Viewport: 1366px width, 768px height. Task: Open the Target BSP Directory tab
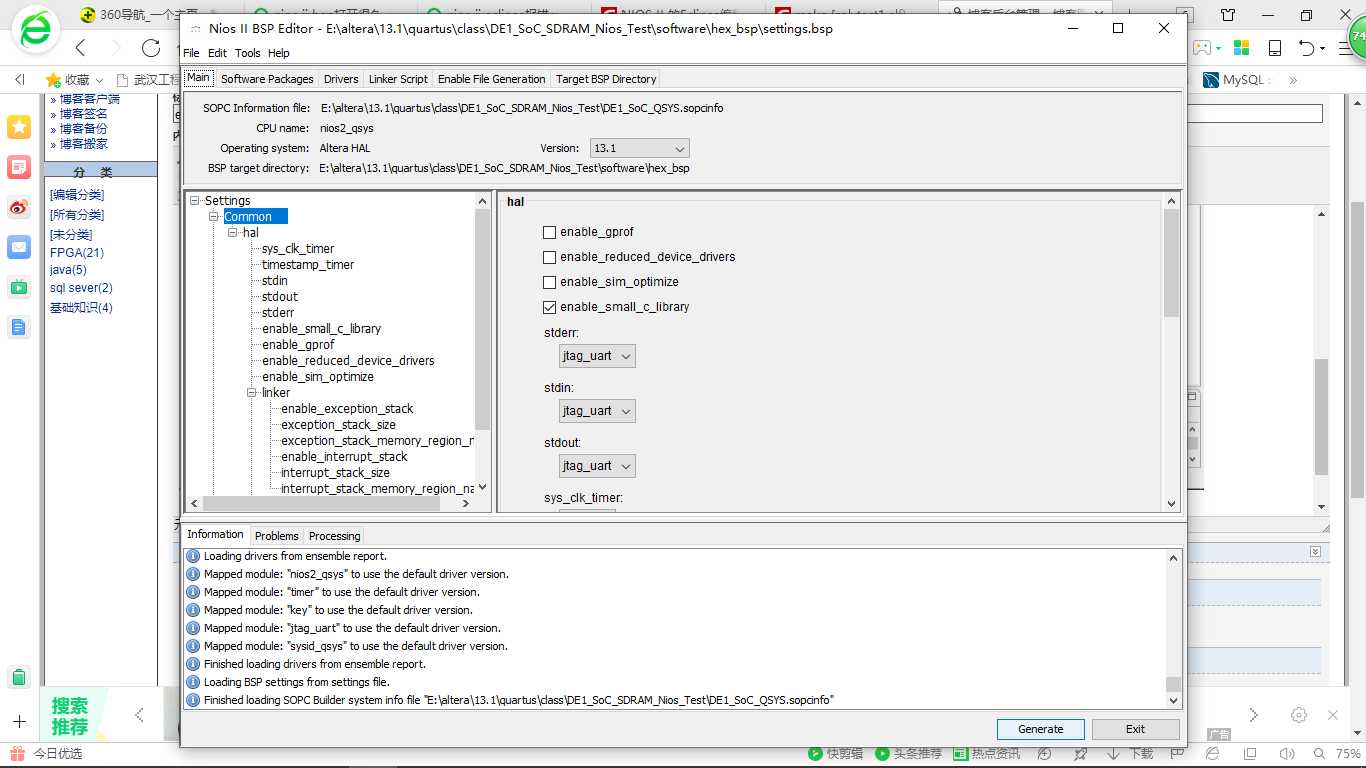click(x=606, y=79)
